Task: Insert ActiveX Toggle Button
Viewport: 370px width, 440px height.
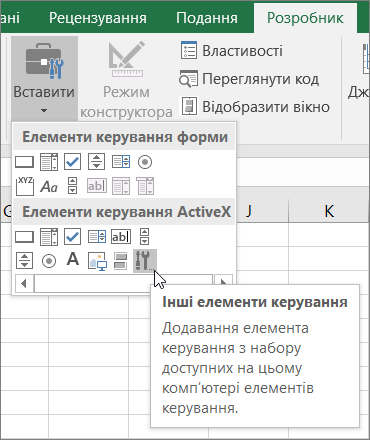Action: click(120, 261)
